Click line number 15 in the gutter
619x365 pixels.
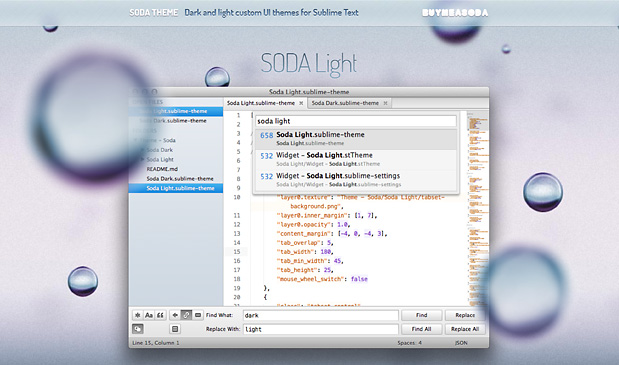[x=237, y=252]
